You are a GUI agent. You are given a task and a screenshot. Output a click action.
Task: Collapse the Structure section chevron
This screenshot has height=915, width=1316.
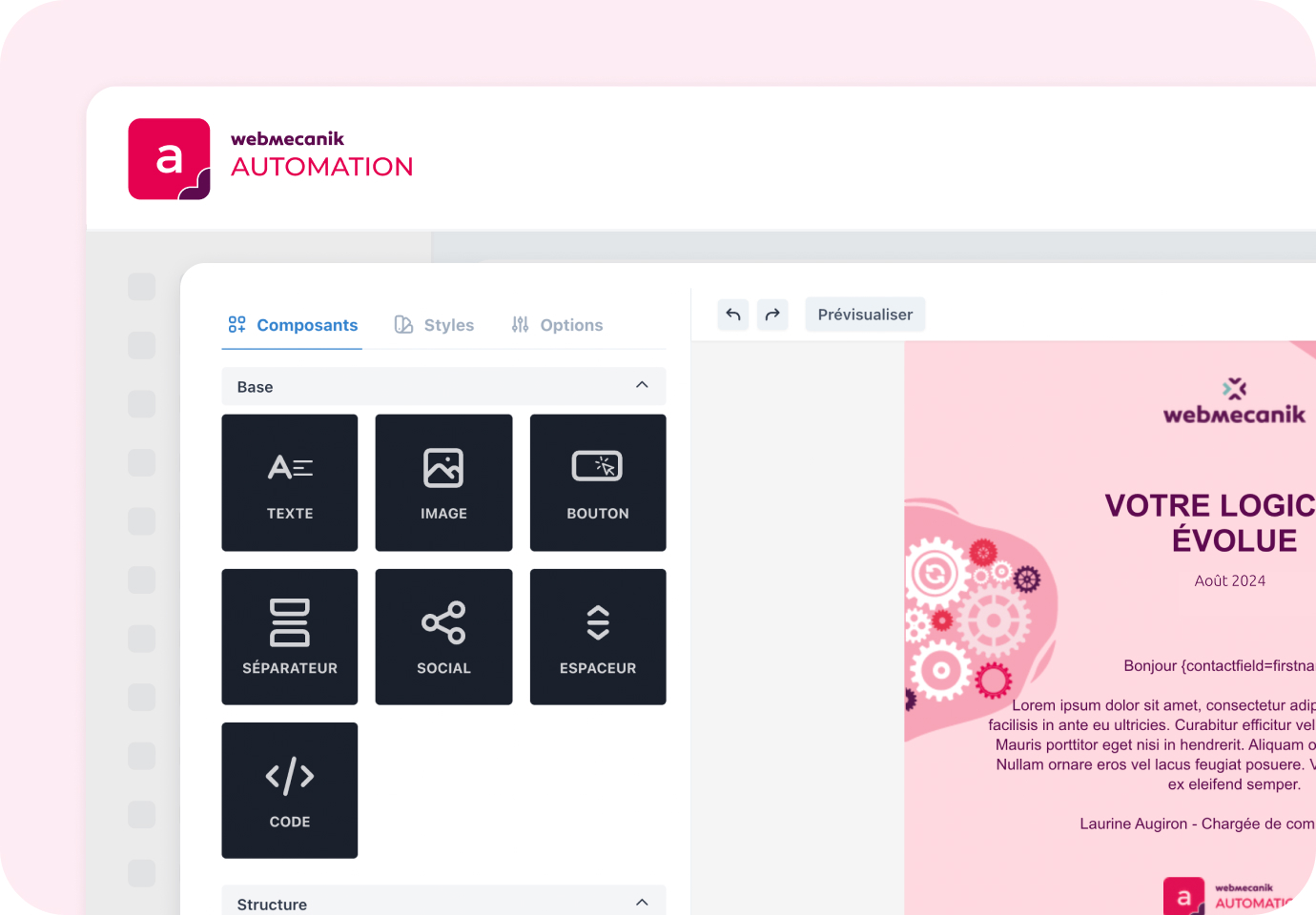tap(642, 903)
